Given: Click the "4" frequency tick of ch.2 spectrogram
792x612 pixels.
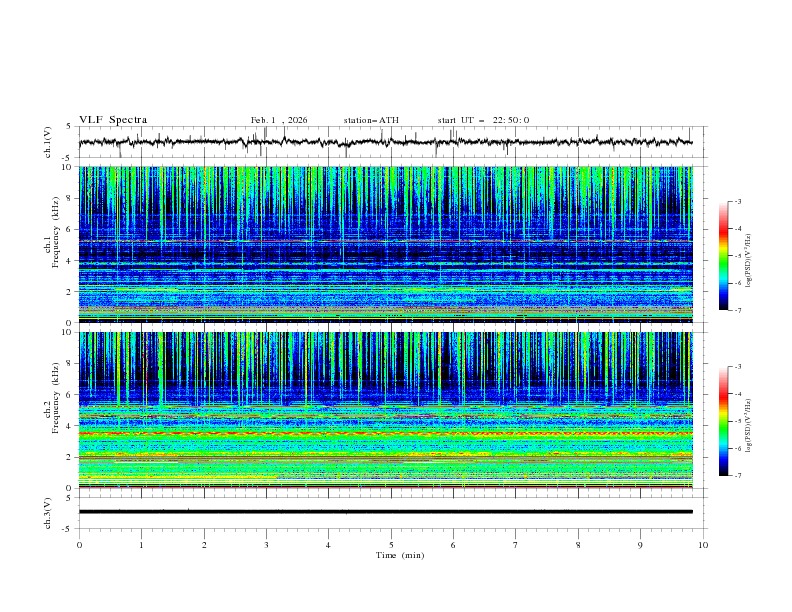Looking at the screenshot, I should (x=71, y=426).
